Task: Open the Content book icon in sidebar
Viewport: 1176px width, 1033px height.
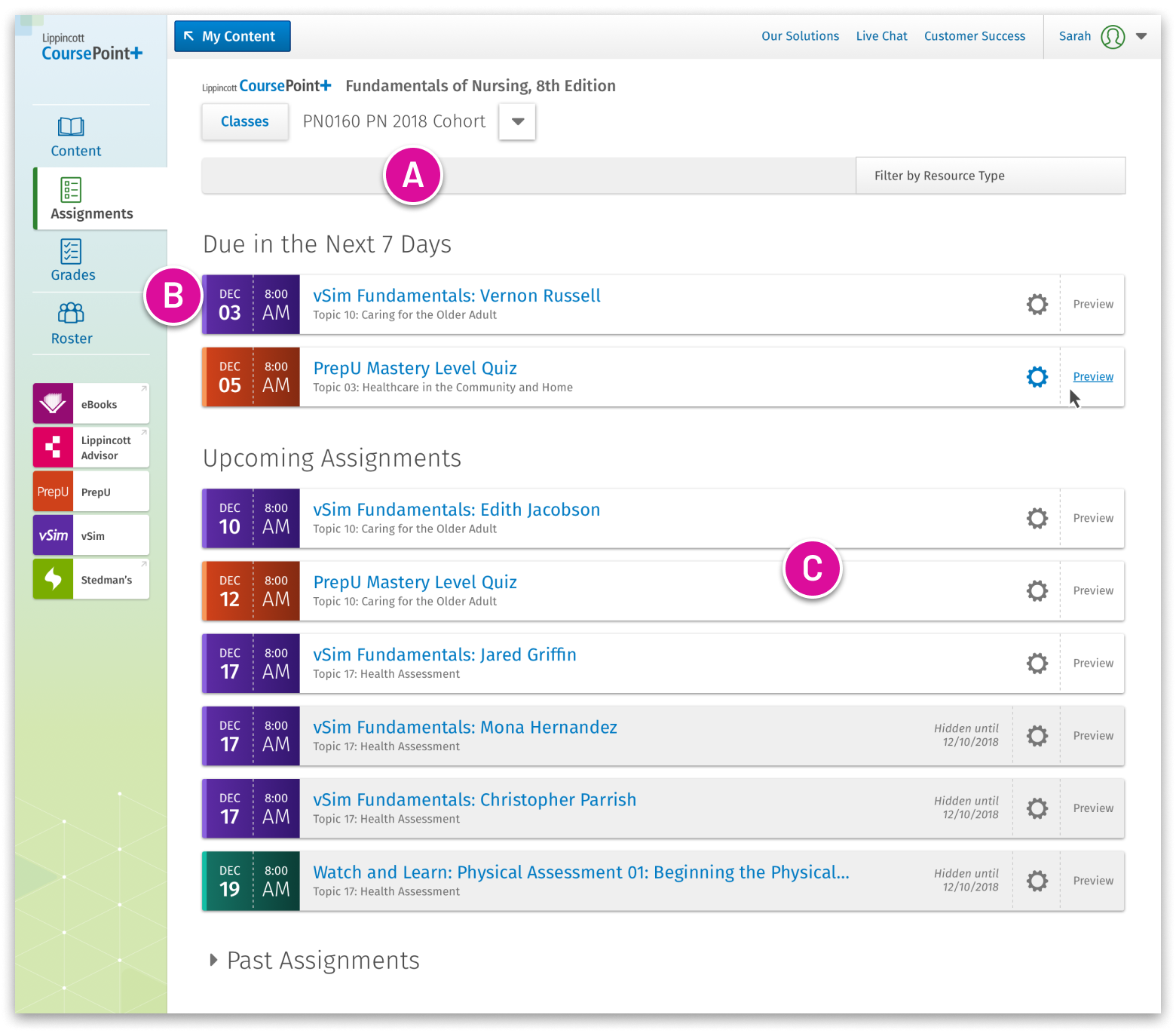Action: 72,127
